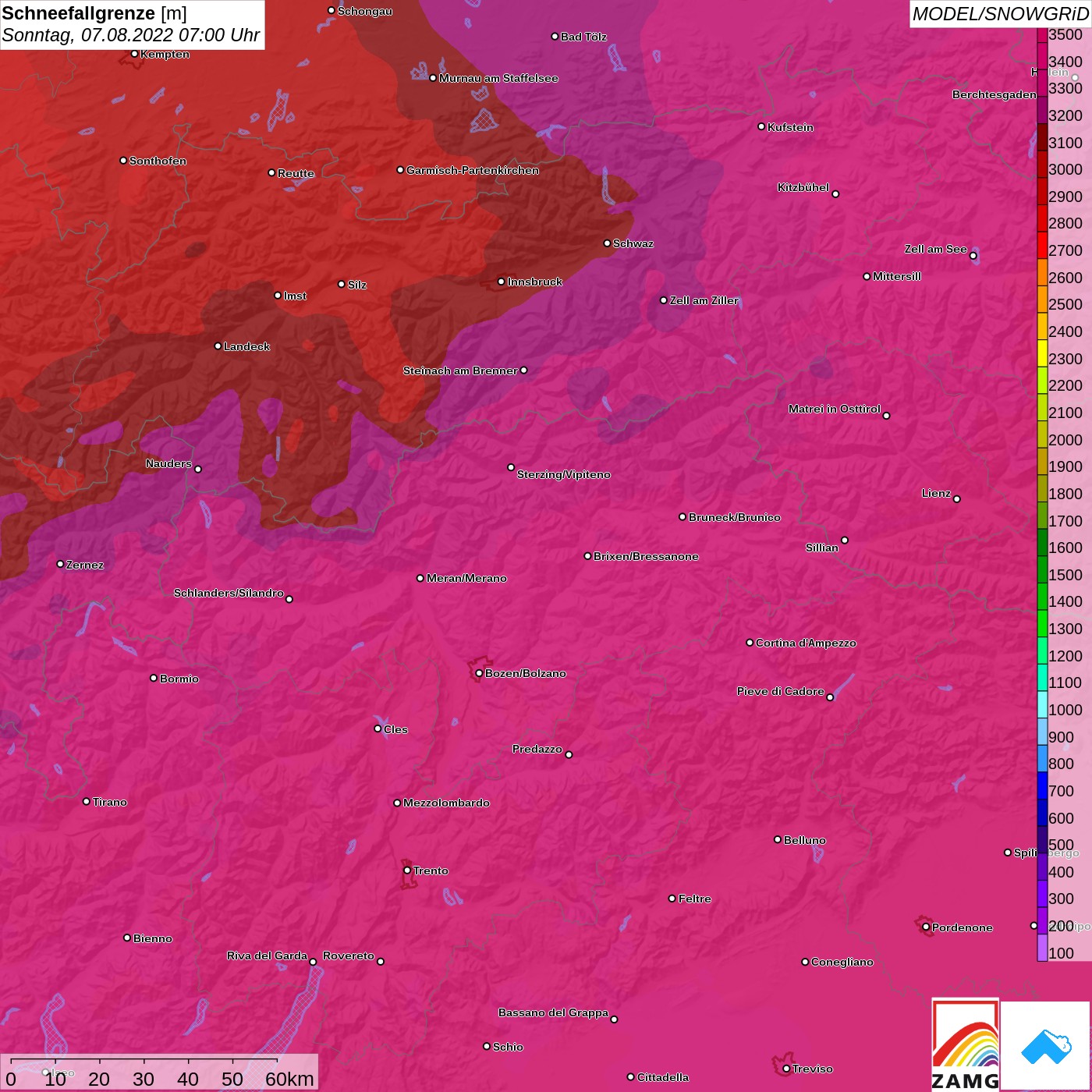Image resolution: width=1092 pixels, height=1092 pixels.
Task: Click the 30 mark on scale bar
Action: 144,1079
